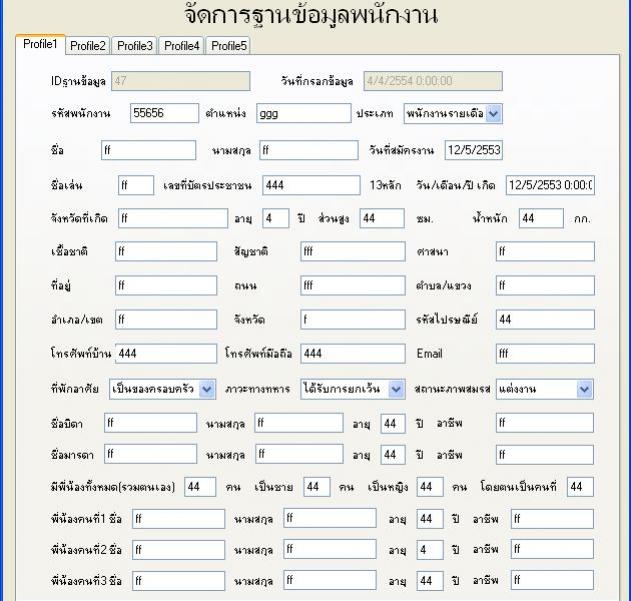Viewport: 631px width, 601px height.
Task: Click the ถนน road field
Action: click(353, 285)
